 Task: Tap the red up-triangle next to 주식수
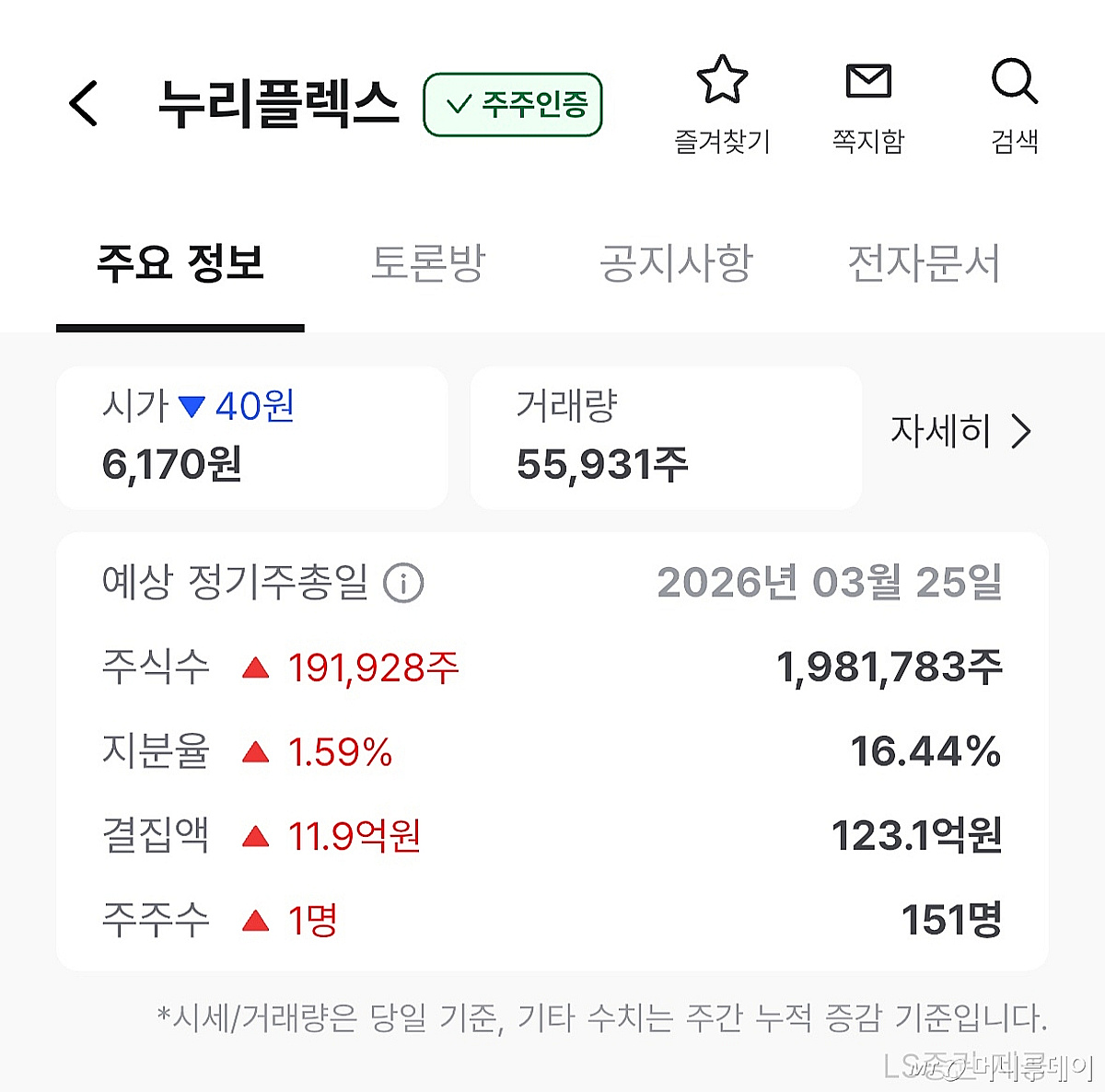pos(255,668)
